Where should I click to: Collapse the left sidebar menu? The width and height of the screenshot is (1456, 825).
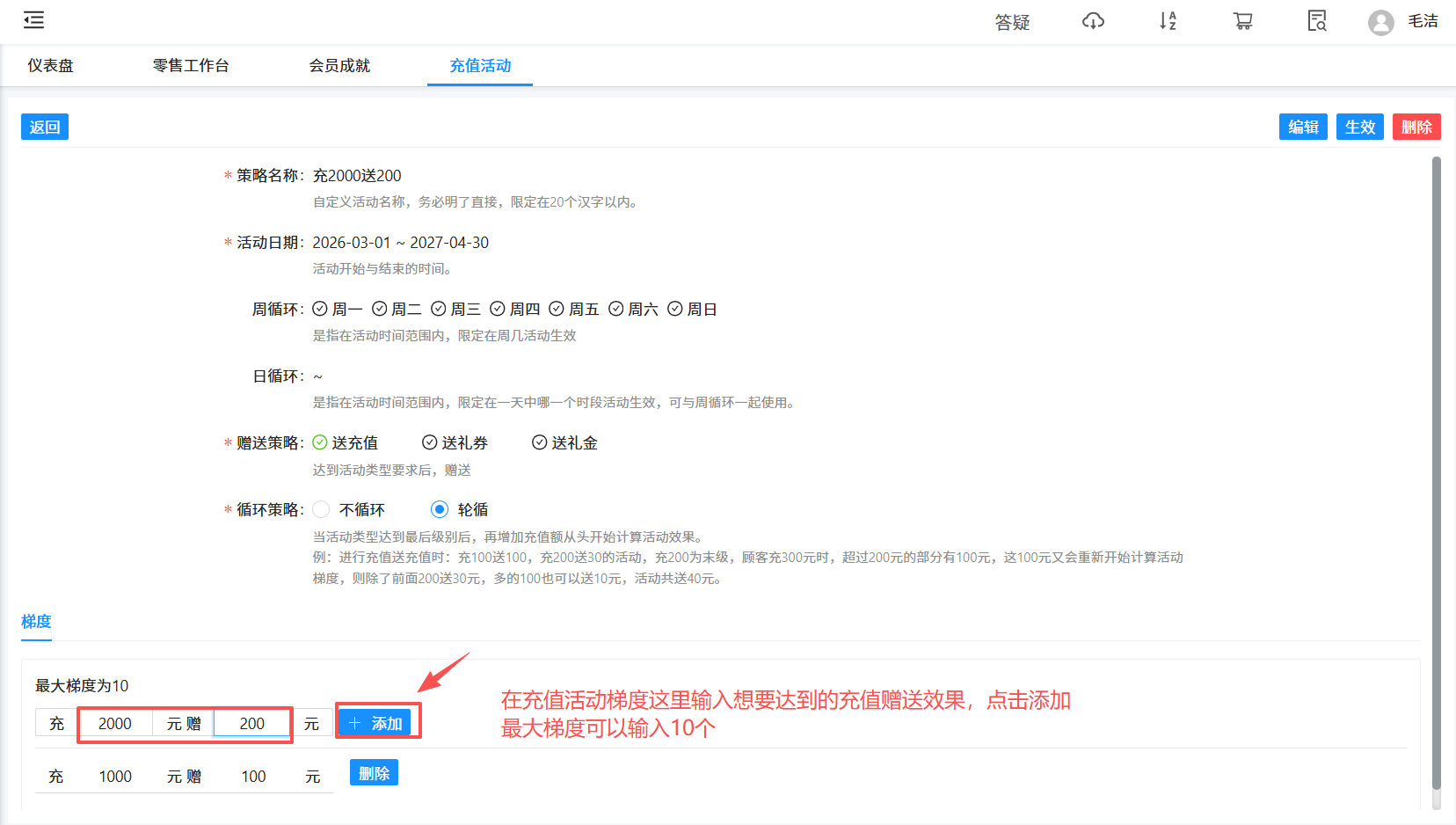pyautogui.click(x=33, y=19)
